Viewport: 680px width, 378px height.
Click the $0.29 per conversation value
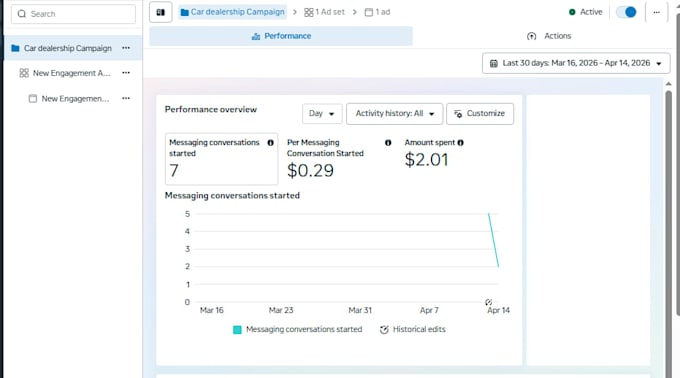tap(311, 170)
